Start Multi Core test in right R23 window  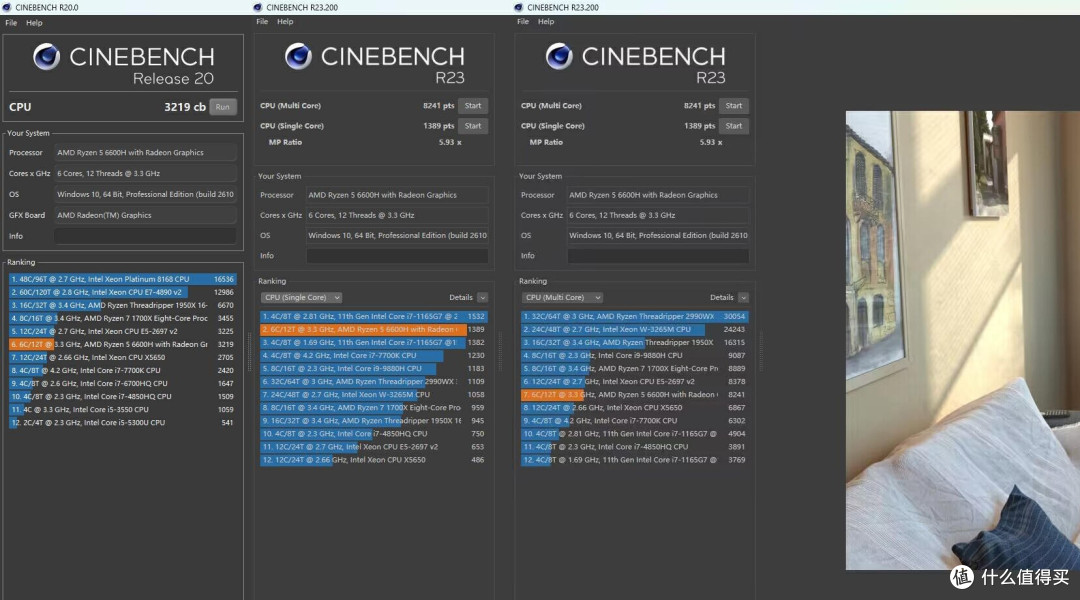point(734,105)
